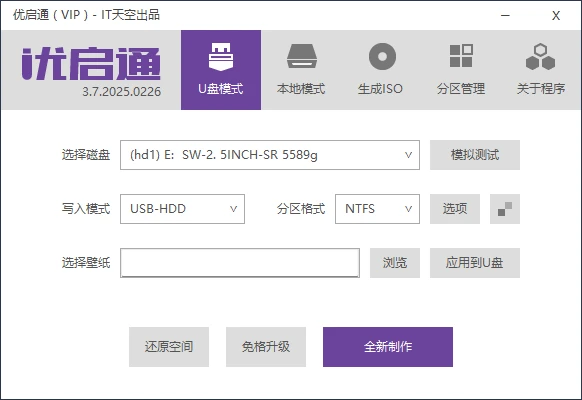This screenshot has height=400, width=582.
Task: Open 关于程序 hexagons icon
Action: point(540,56)
